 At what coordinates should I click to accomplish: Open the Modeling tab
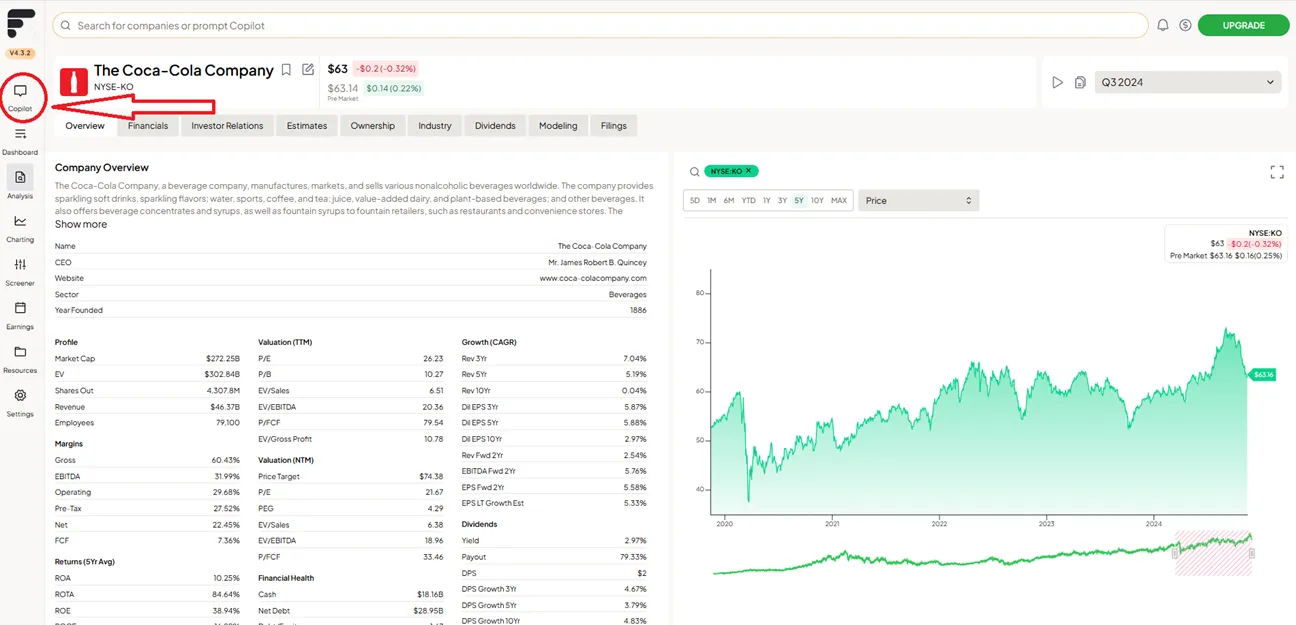pyautogui.click(x=558, y=126)
